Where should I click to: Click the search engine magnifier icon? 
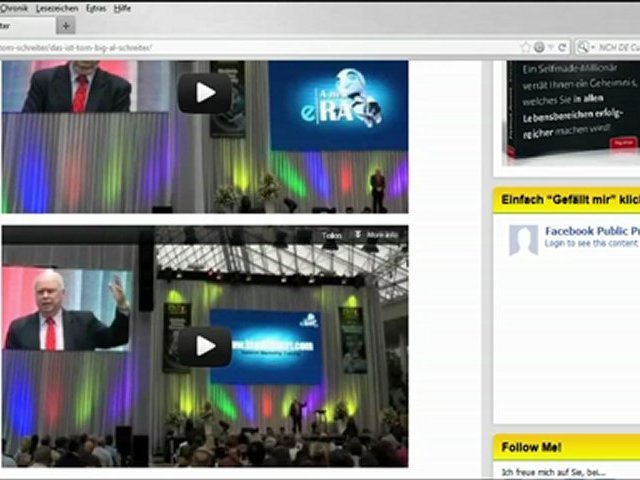click(x=584, y=47)
